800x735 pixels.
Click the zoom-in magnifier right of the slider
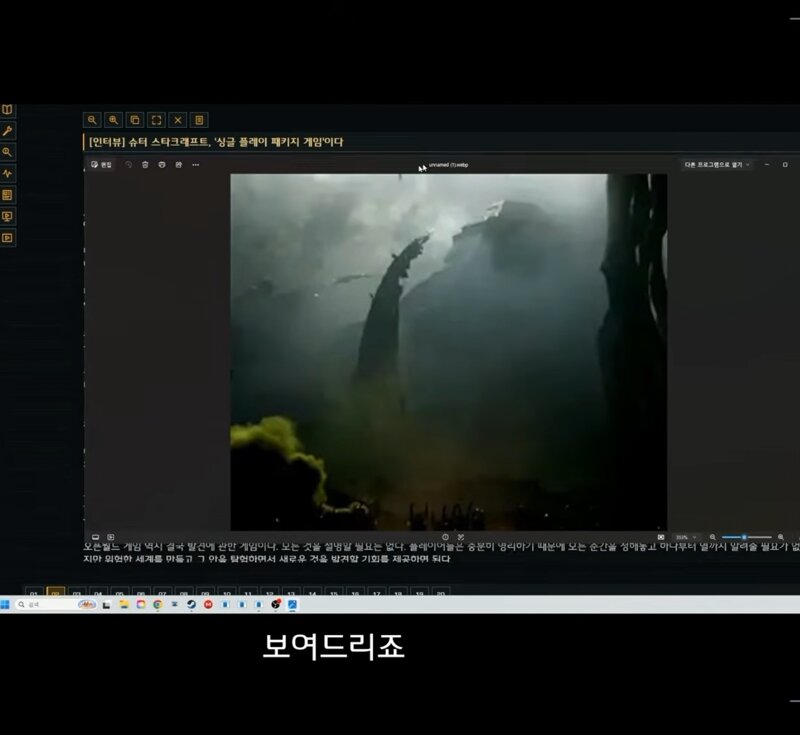pyautogui.click(x=781, y=537)
